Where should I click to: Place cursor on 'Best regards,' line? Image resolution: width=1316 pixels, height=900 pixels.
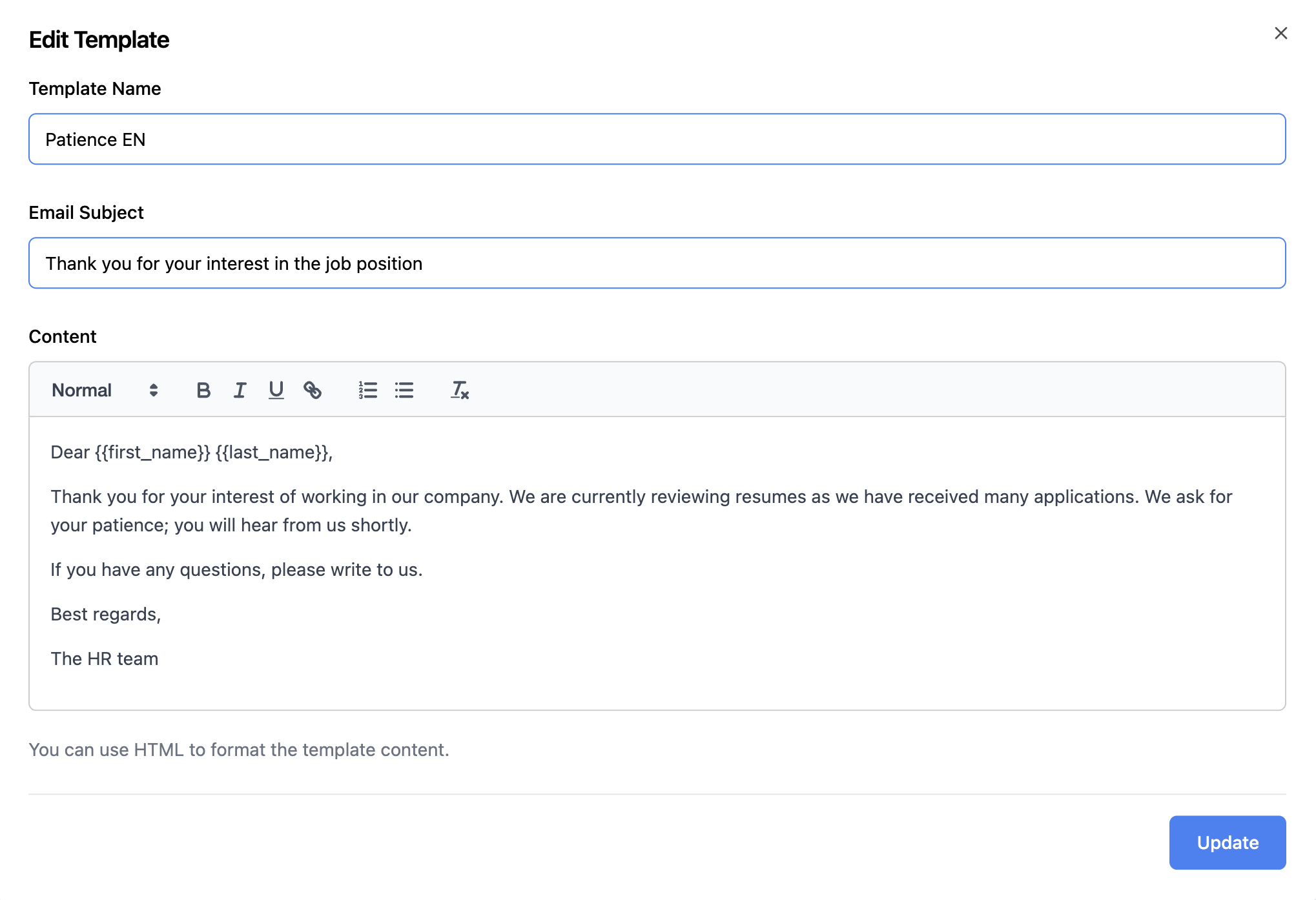pos(106,614)
